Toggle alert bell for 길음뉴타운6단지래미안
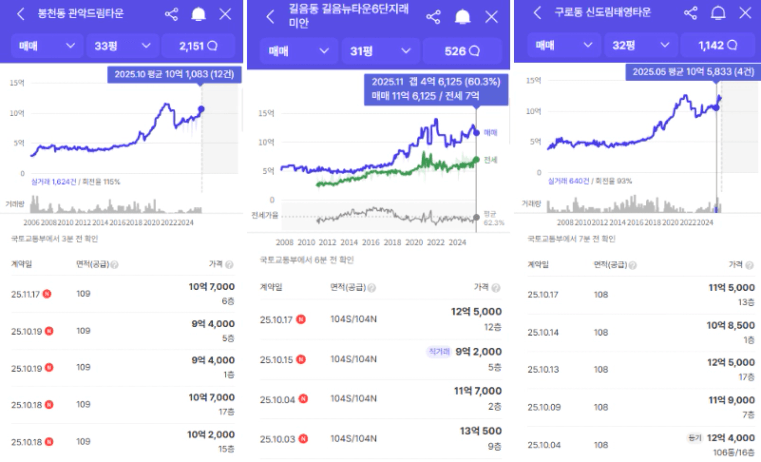This screenshot has width=761, height=462. [x=462, y=17]
